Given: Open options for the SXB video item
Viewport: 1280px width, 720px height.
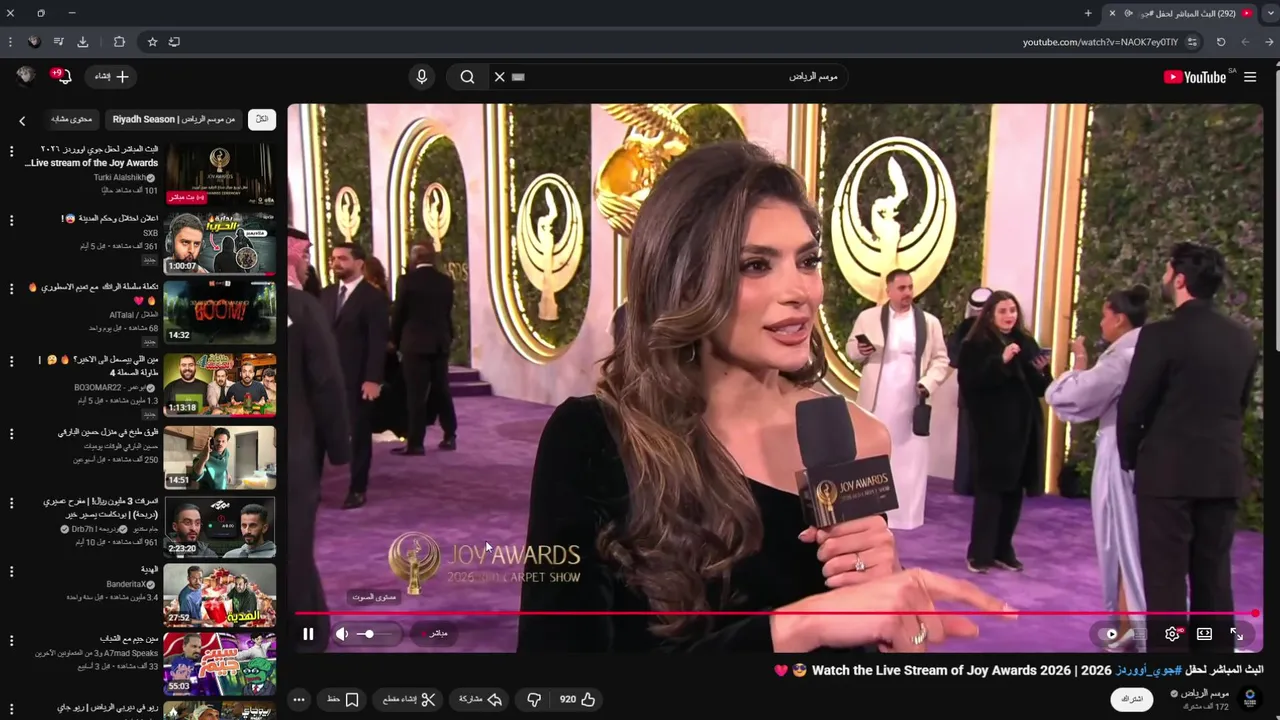Looking at the screenshot, I should 12,220.
